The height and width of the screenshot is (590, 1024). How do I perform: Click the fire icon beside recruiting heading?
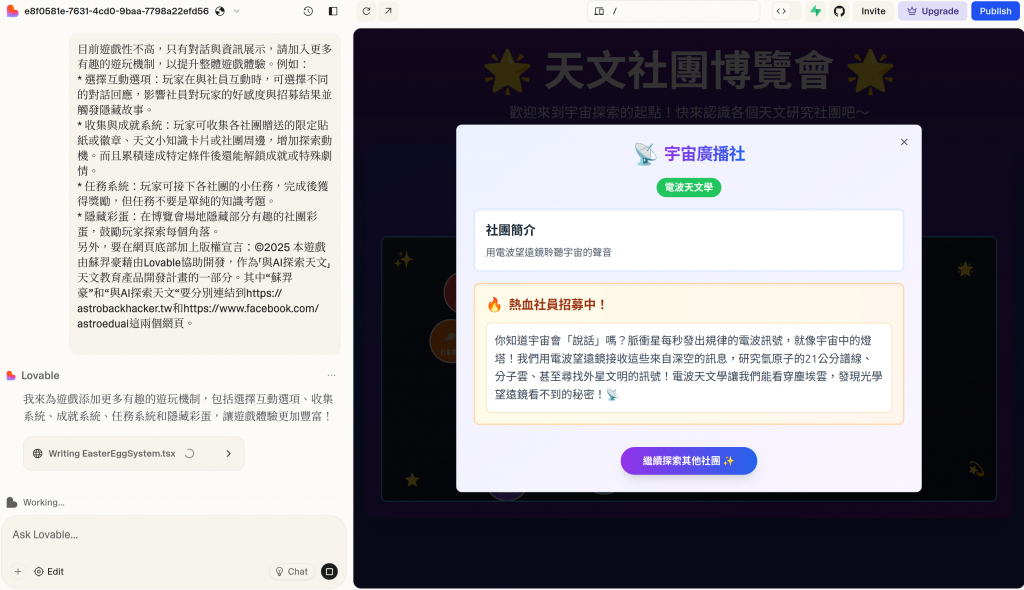pos(494,304)
